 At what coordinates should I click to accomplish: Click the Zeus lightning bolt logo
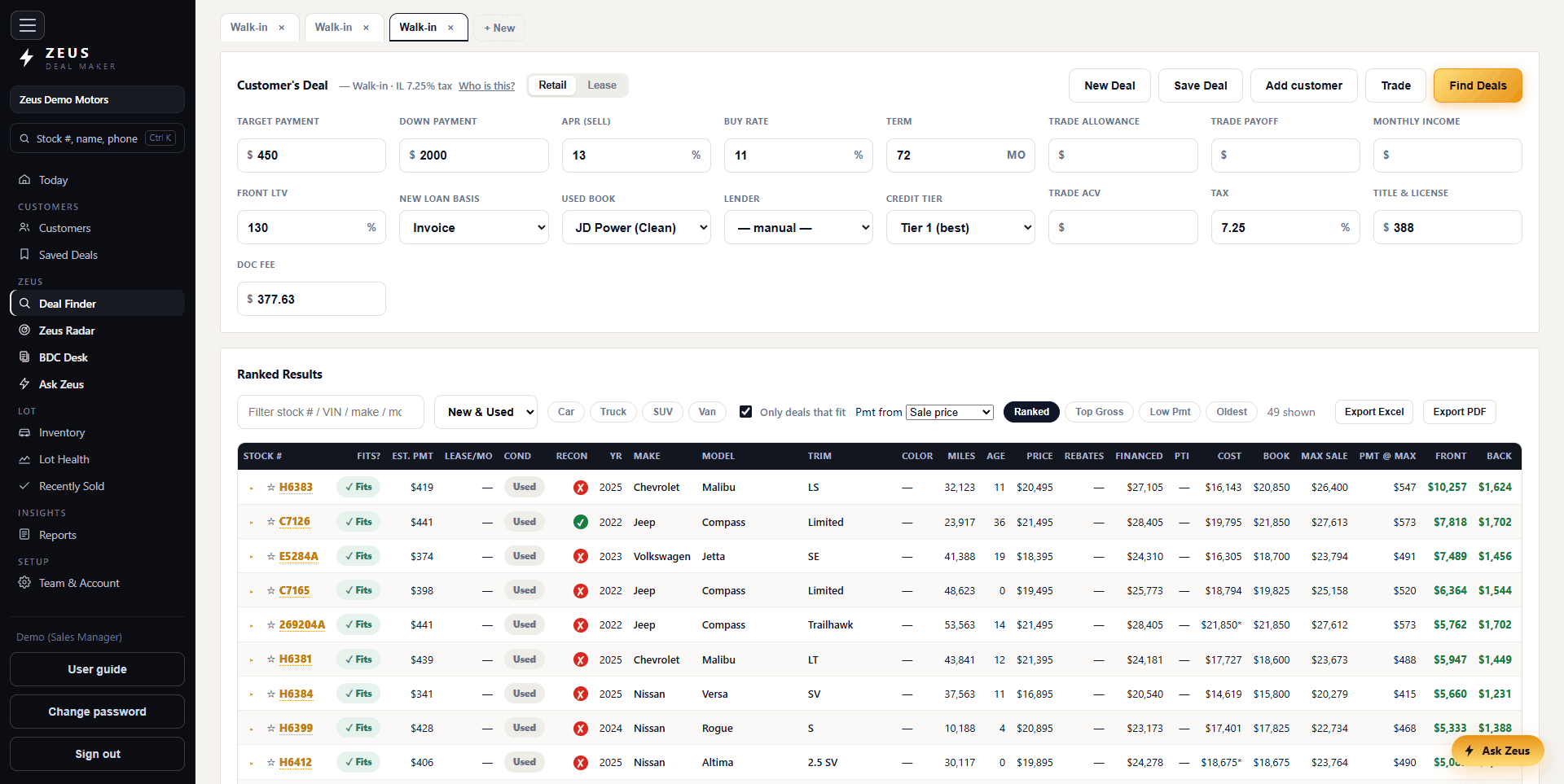[27, 58]
